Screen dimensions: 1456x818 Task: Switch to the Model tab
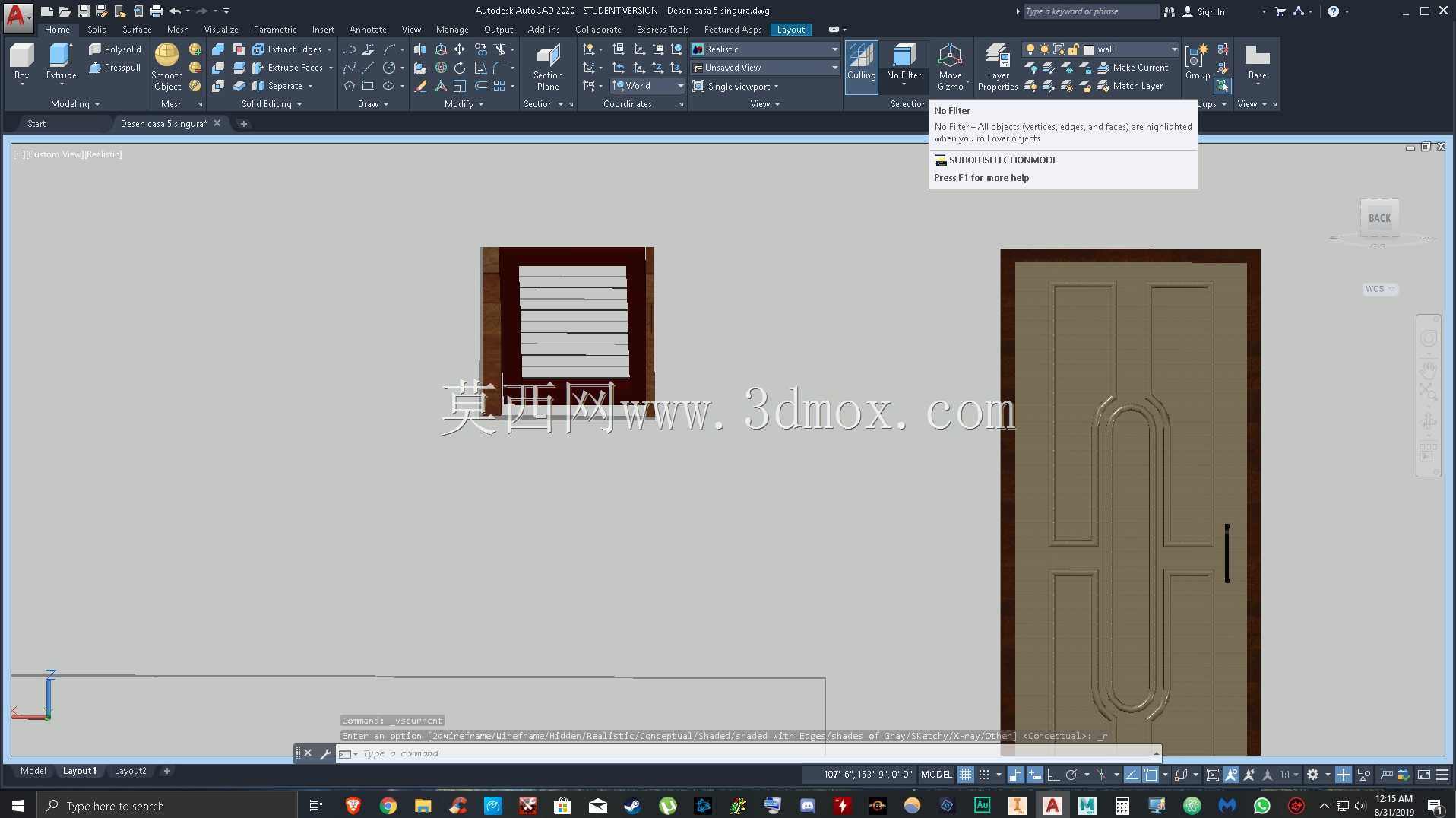(x=33, y=771)
